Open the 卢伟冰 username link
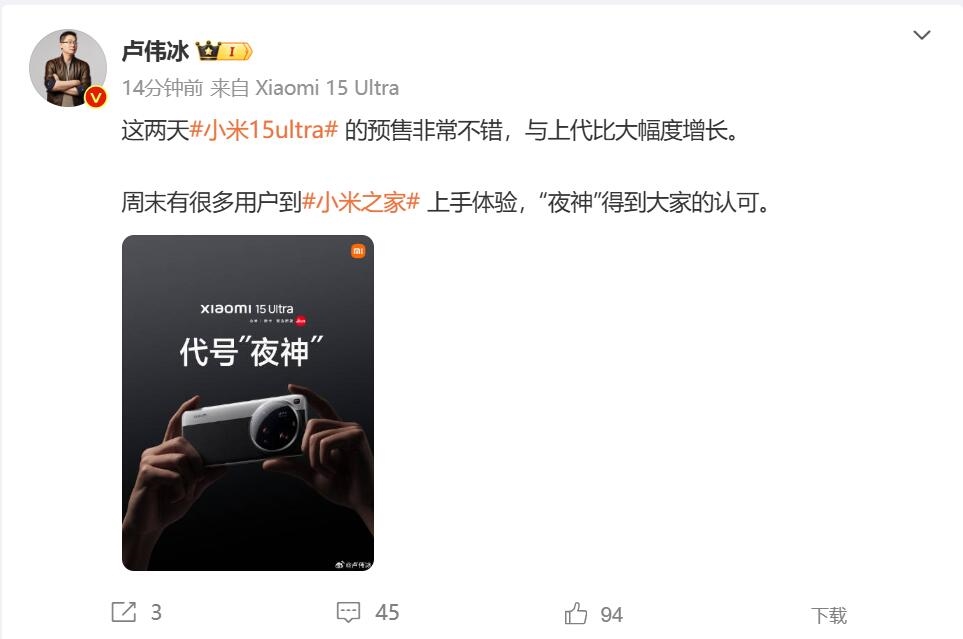This screenshot has width=963, height=639. pos(155,51)
